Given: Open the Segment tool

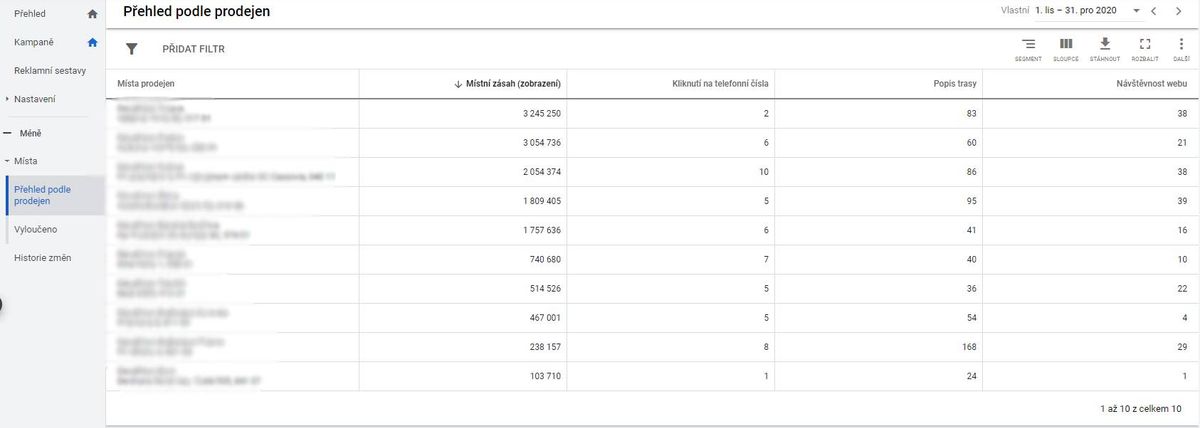Looking at the screenshot, I should pyautogui.click(x=1028, y=49).
